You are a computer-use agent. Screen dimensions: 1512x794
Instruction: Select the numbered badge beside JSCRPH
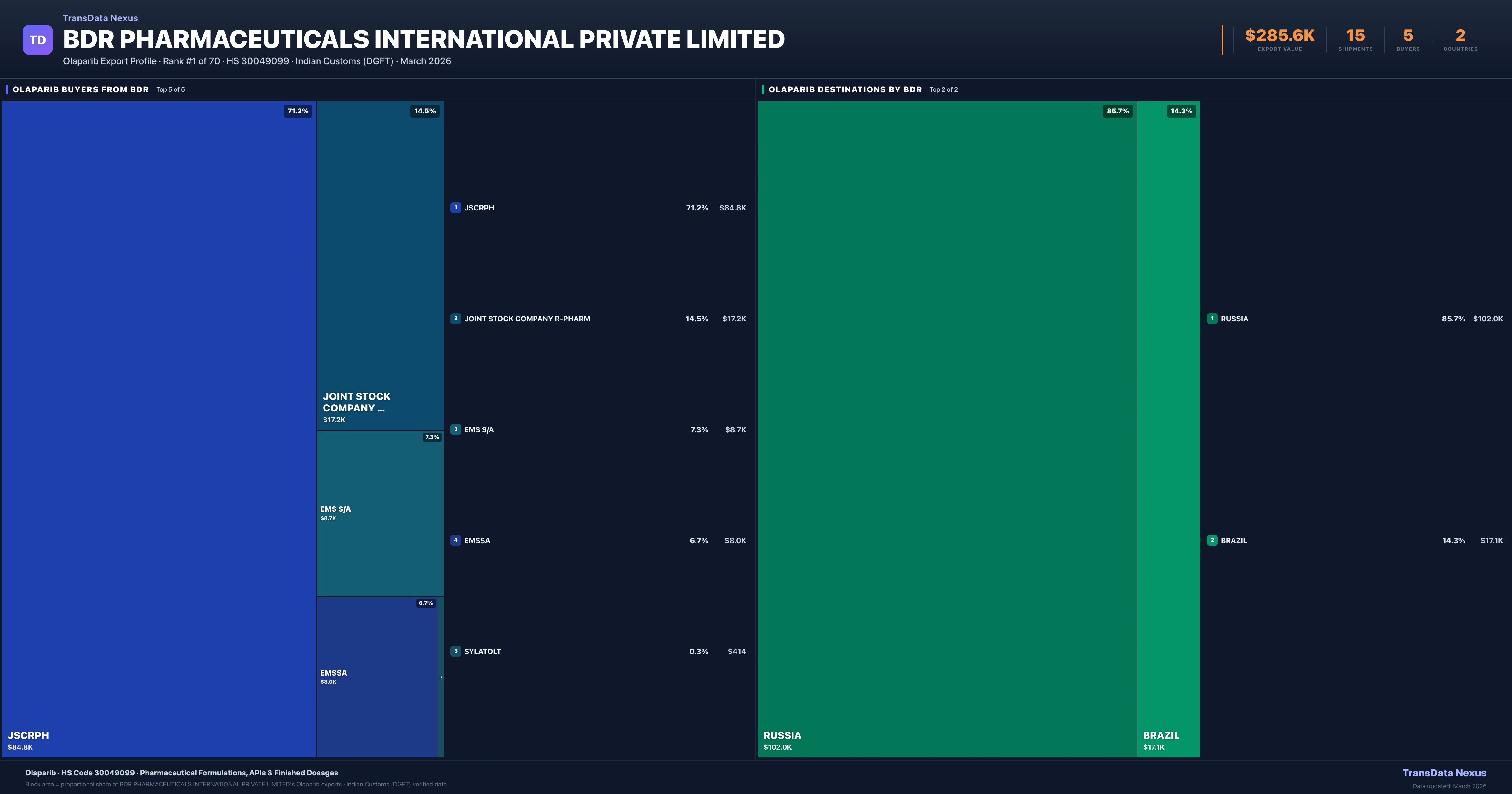[x=455, y=207]
